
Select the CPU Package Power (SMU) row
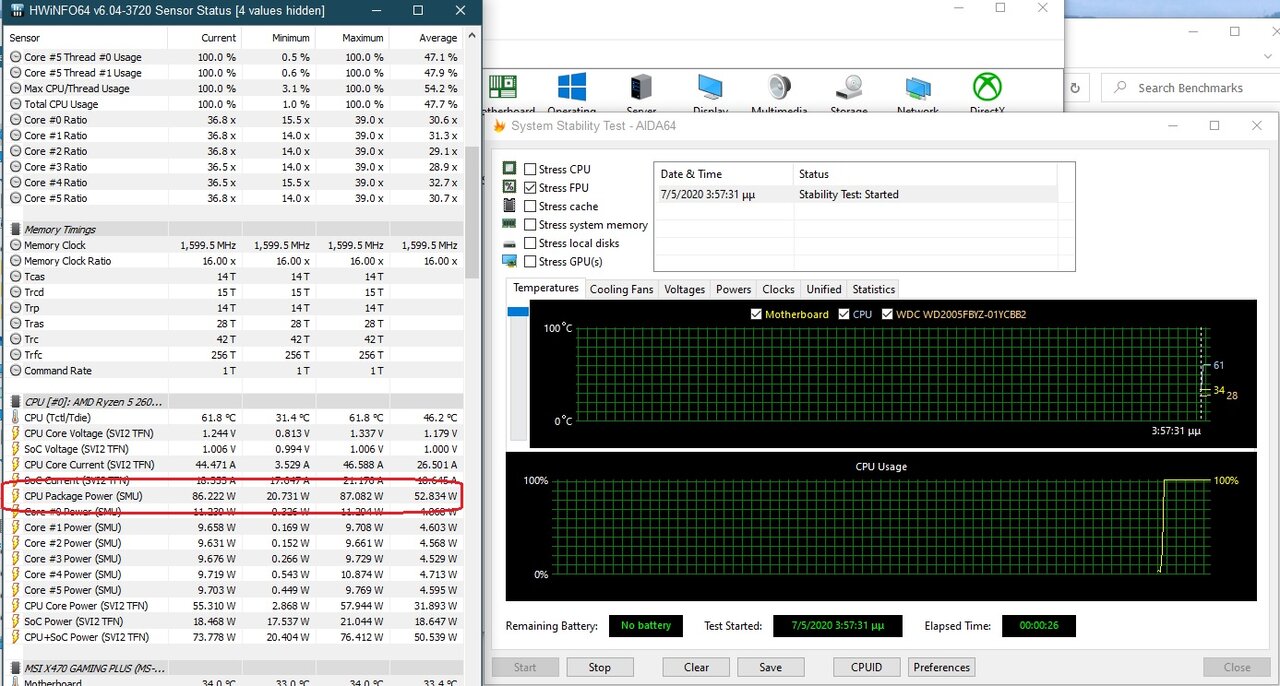(235, 496)
